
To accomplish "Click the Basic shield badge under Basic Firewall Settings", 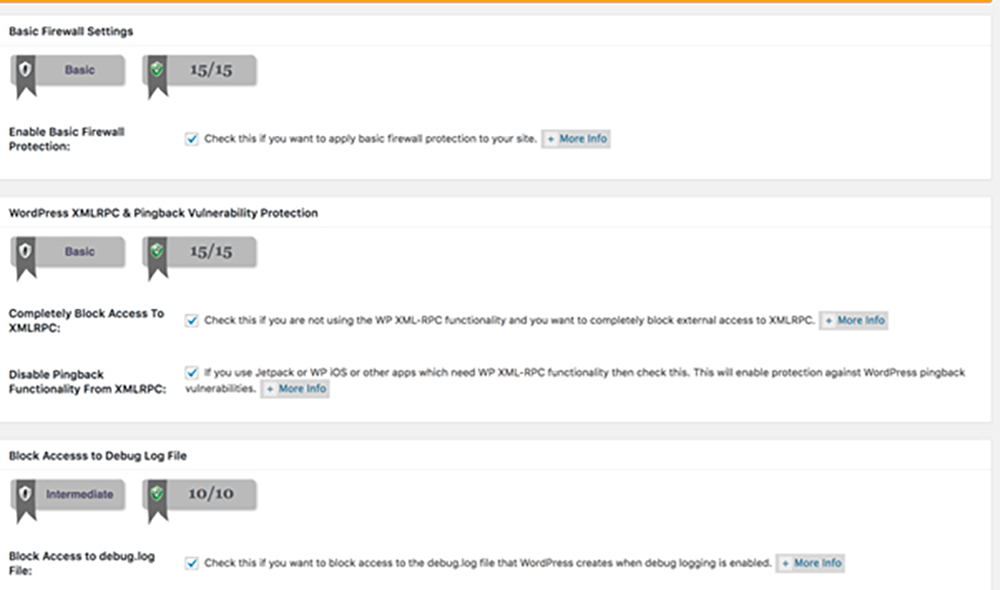I will pos(68,71).
